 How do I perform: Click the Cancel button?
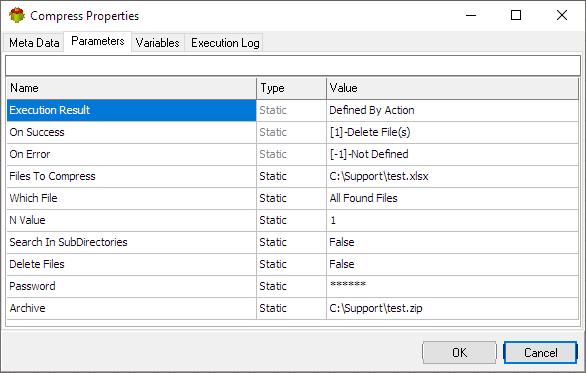[x=540, y=352]
